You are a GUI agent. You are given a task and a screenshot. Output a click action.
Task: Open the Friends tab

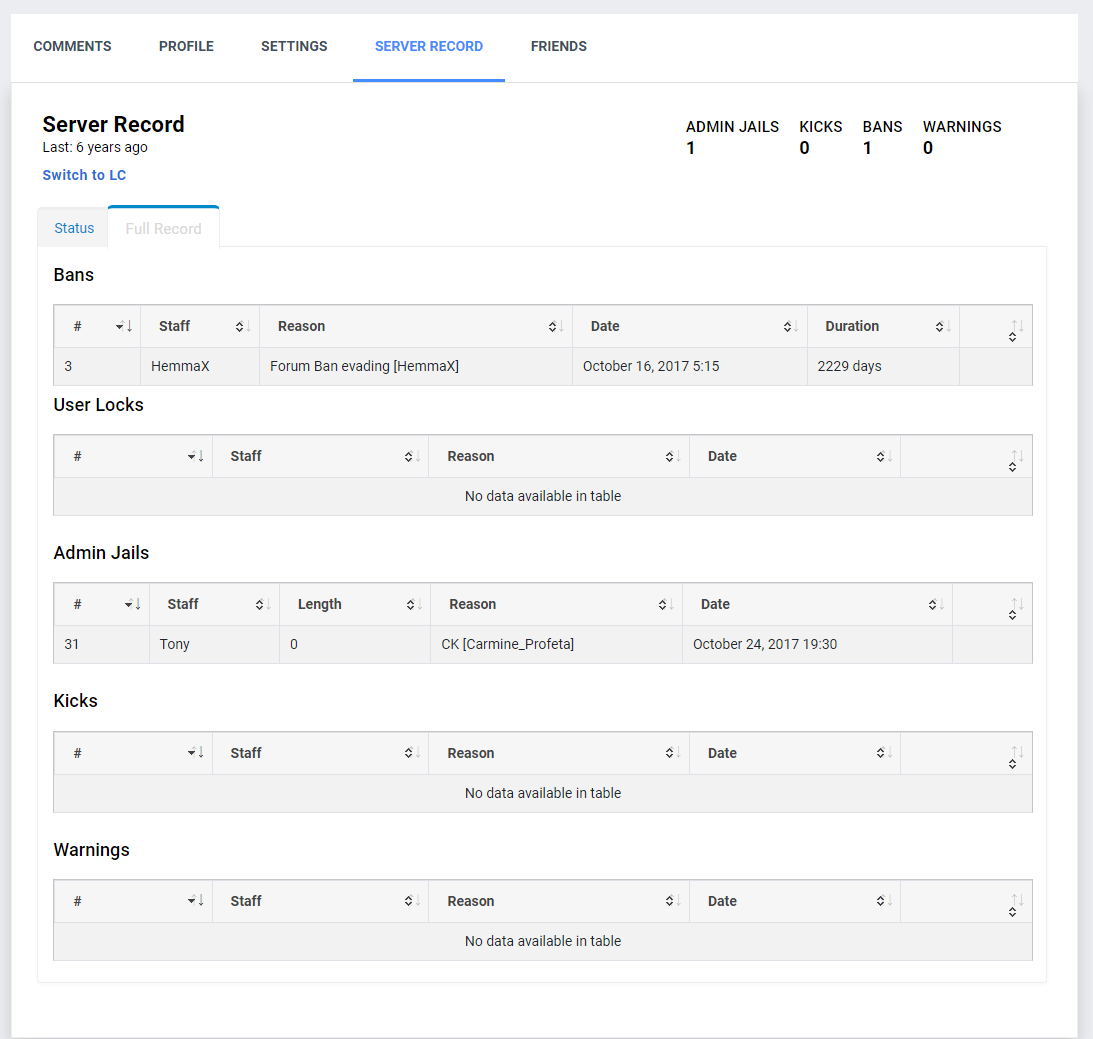tap(558, 46)
